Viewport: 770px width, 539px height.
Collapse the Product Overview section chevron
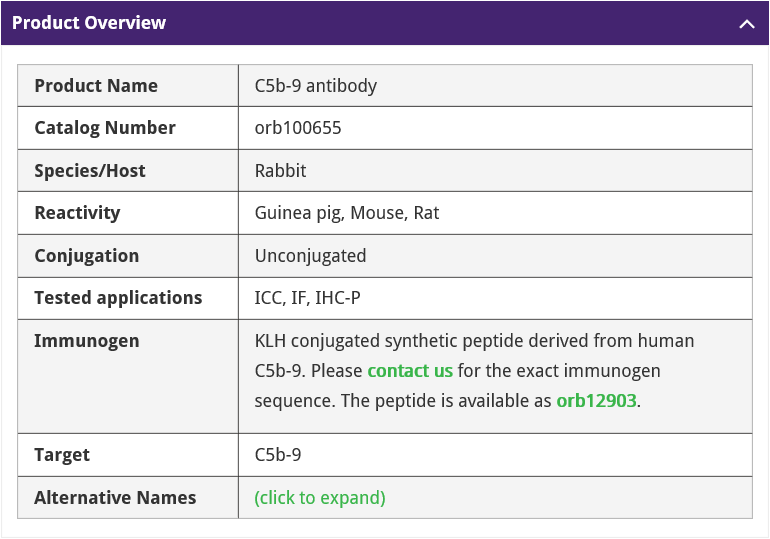746,24
